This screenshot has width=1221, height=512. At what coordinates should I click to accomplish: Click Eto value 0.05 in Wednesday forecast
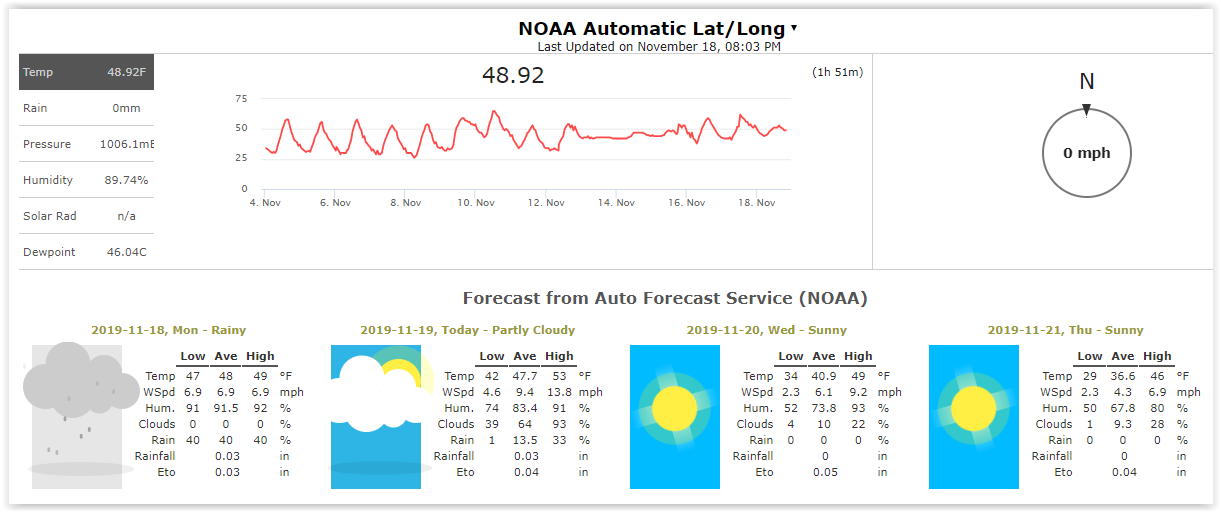coord(824,472)
